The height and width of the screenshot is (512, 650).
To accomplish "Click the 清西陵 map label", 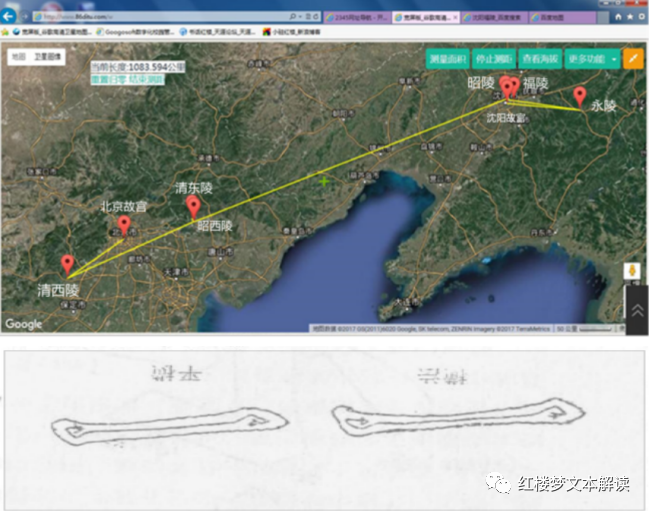I will point(58,290).
